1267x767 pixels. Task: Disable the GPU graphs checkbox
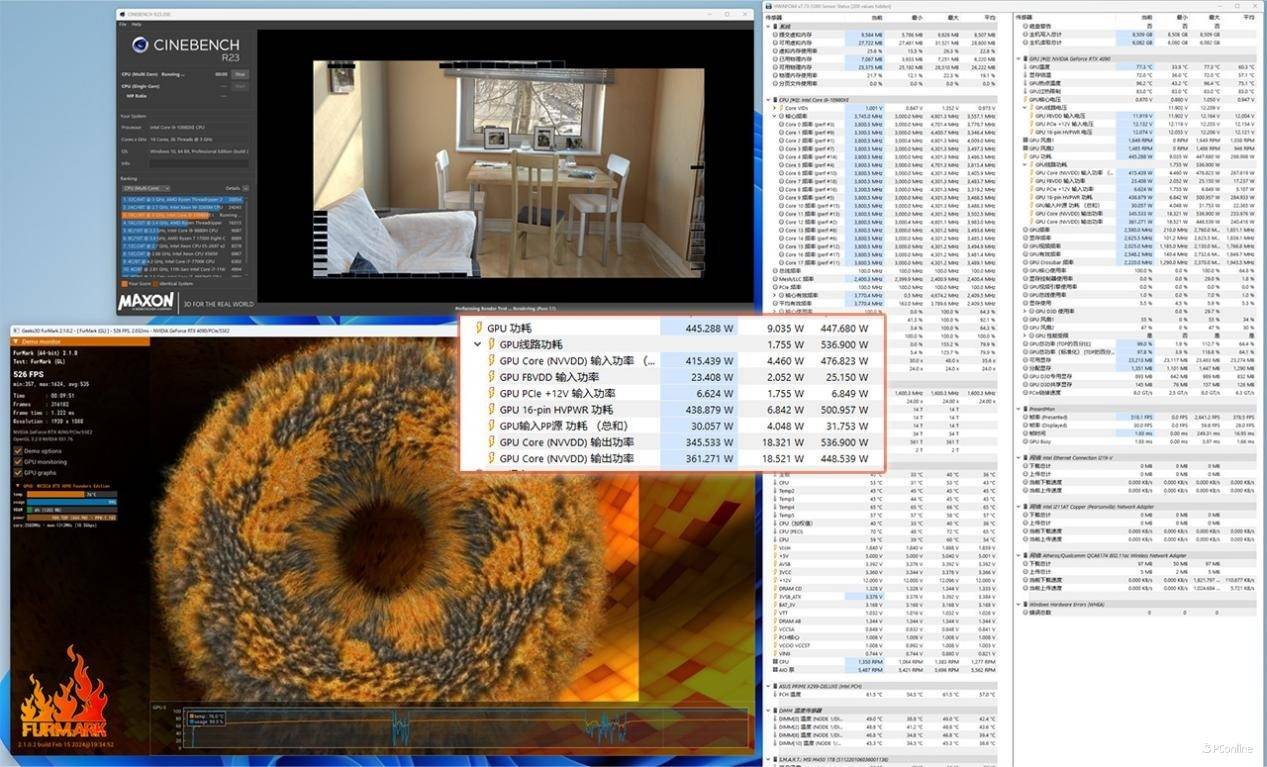[18, 473]
